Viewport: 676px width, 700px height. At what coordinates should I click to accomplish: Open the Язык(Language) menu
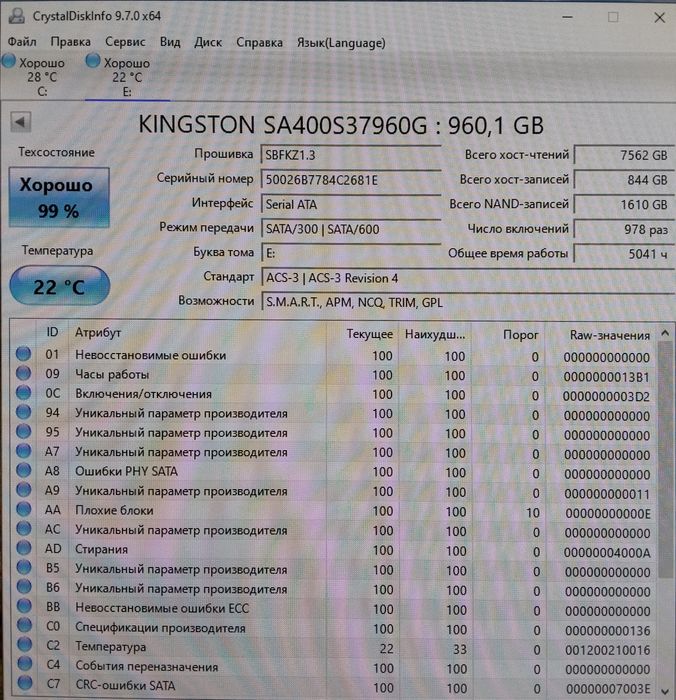[341, 43]
